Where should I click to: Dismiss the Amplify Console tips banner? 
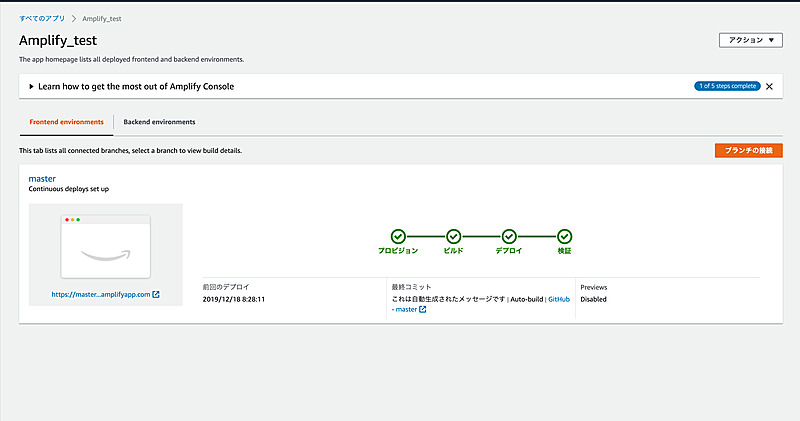[x=769, y=87]
